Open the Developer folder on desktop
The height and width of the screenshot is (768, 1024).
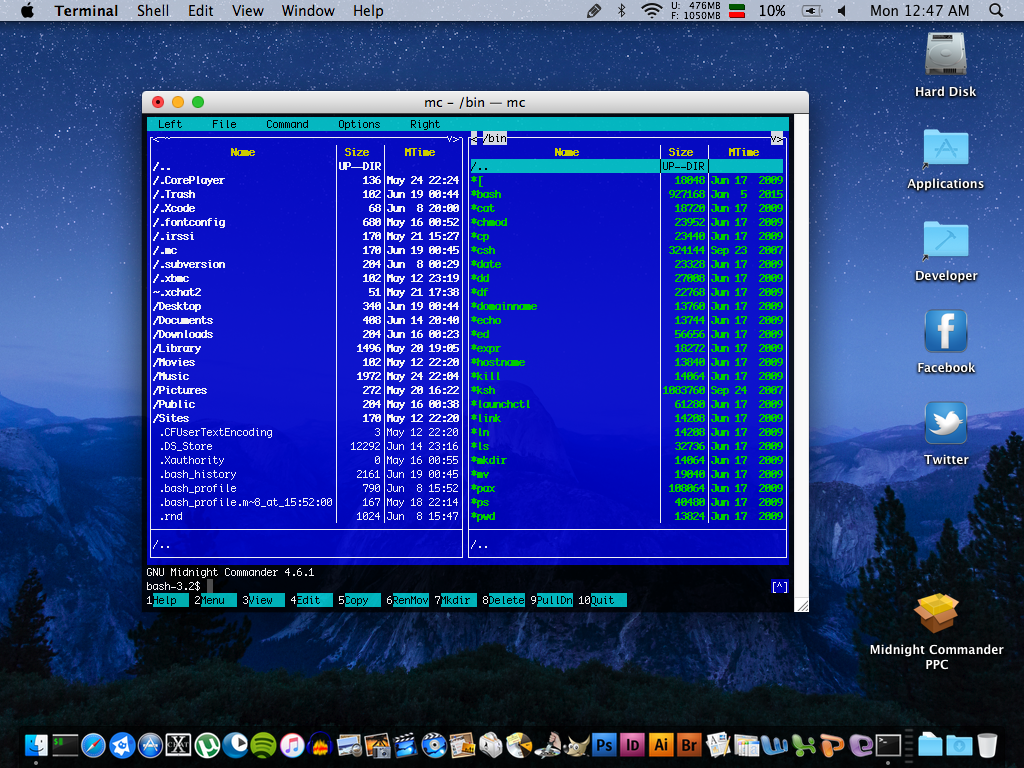[x=946, y=239]
